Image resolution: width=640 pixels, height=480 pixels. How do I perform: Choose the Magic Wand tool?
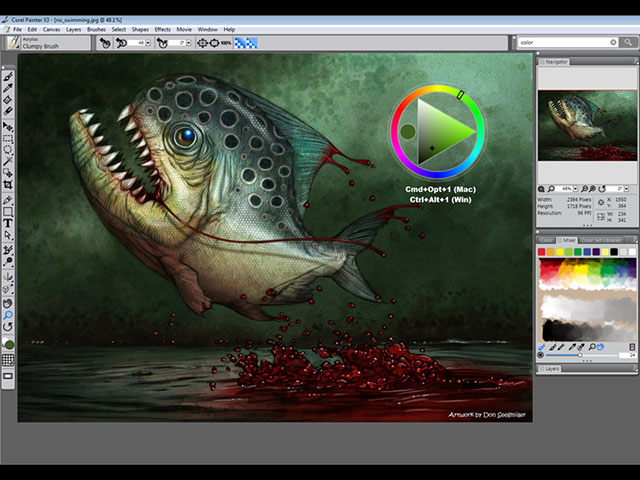coord(8,161)
